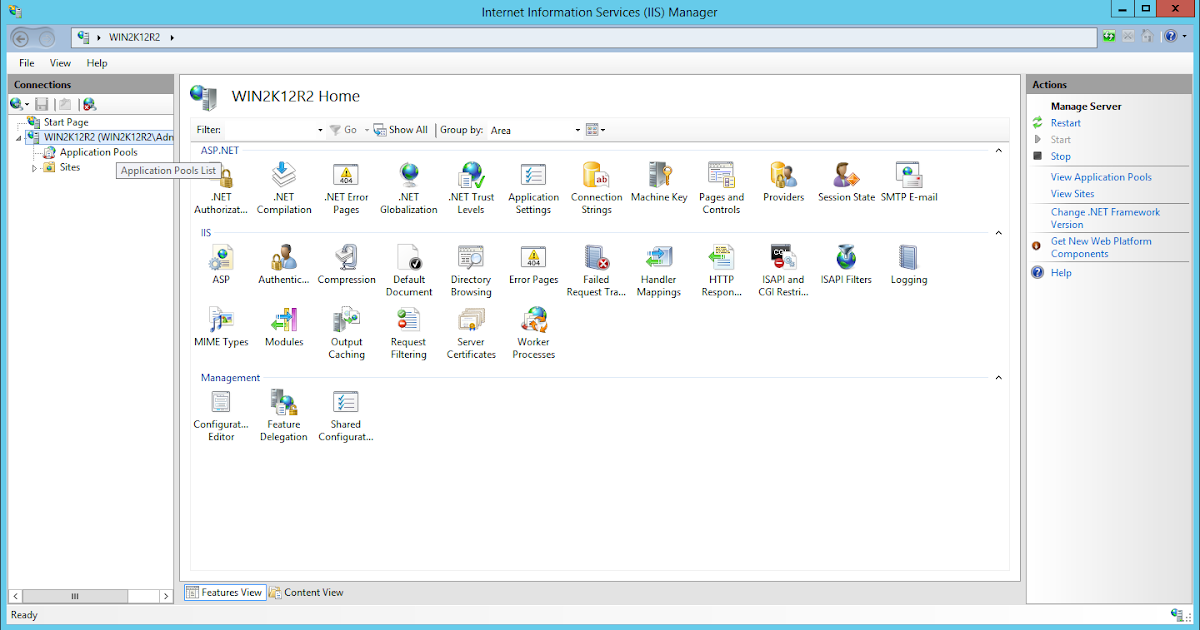1200x630 pixels.
Task: Open Application Settings feature
Action: (533, 187)
